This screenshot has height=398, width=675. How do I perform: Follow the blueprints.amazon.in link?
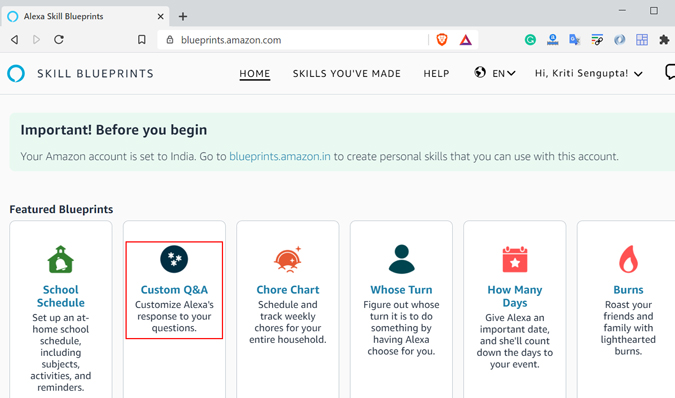(x=280, y=156)
